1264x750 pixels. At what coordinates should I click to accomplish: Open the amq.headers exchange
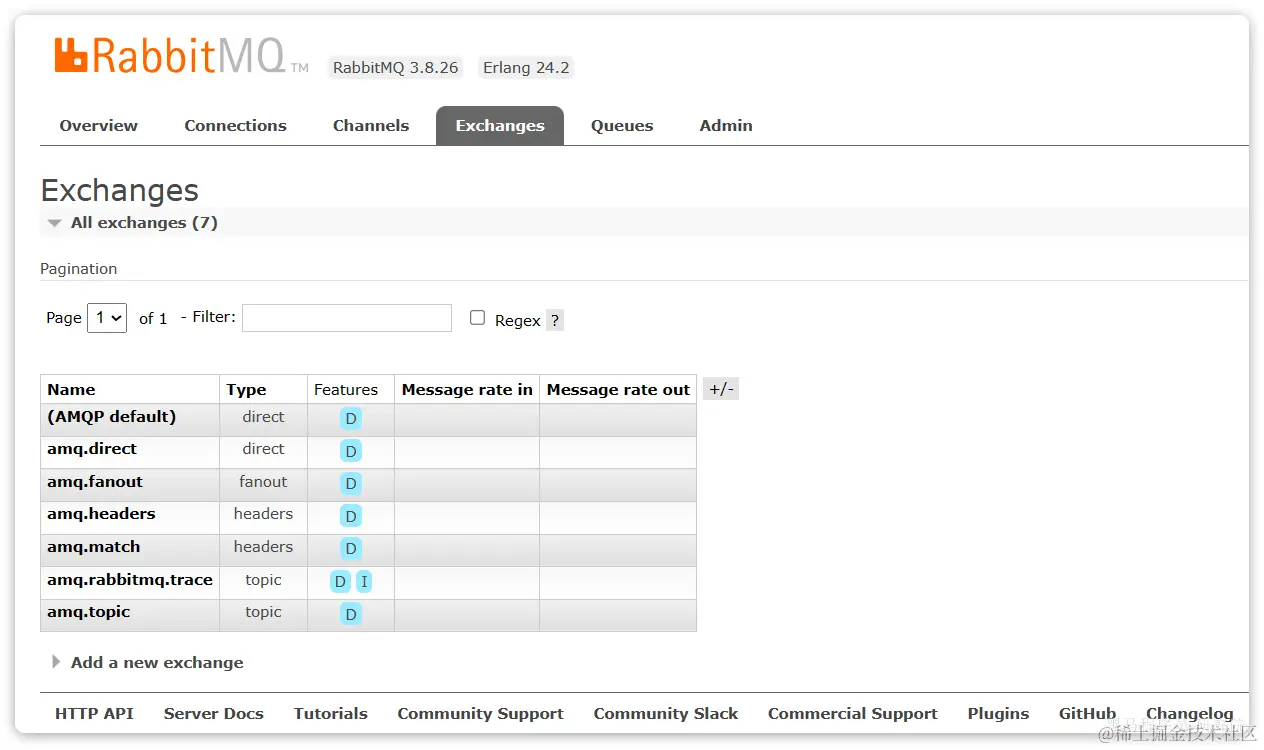coord(101,513)
